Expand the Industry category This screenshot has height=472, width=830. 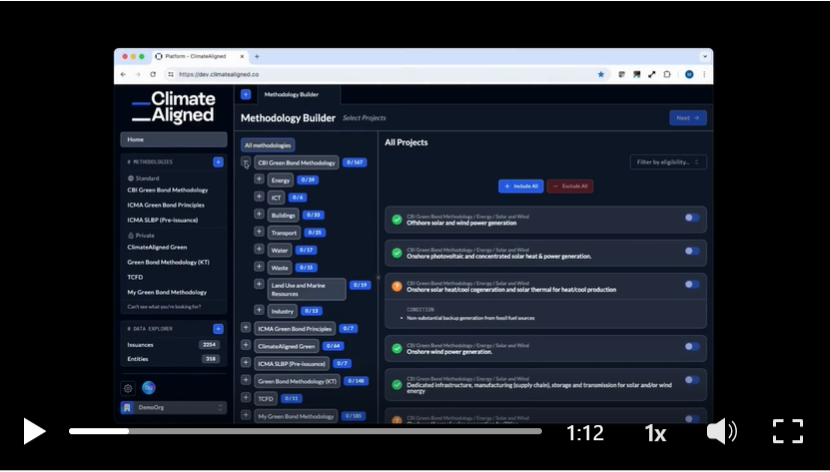(259, 310)
